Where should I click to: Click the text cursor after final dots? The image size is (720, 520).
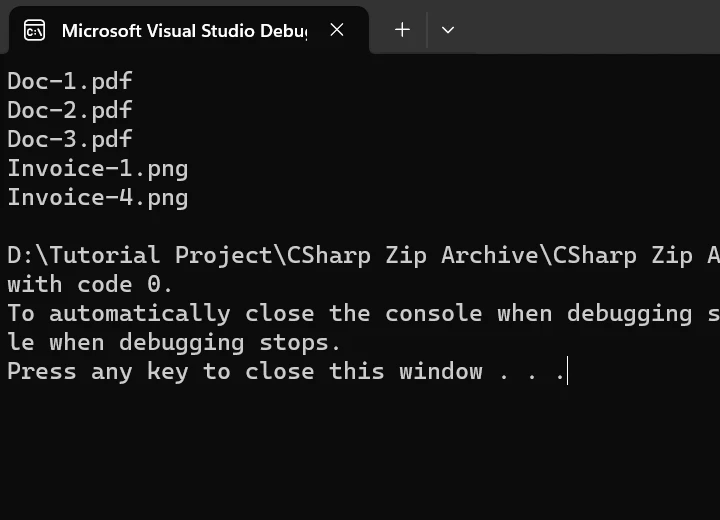tap(568, 372)
